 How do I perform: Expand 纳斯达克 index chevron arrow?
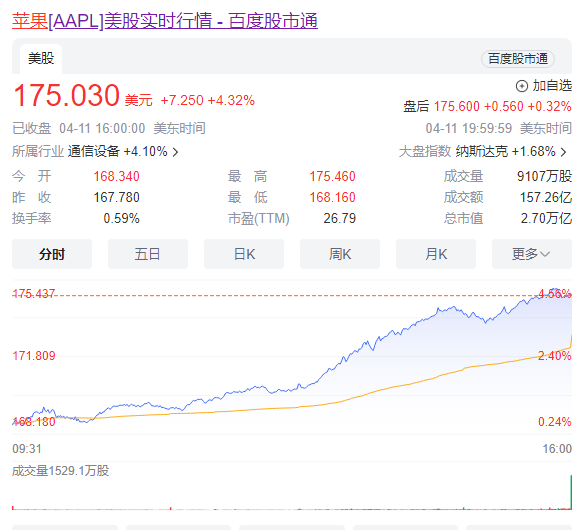563,152
